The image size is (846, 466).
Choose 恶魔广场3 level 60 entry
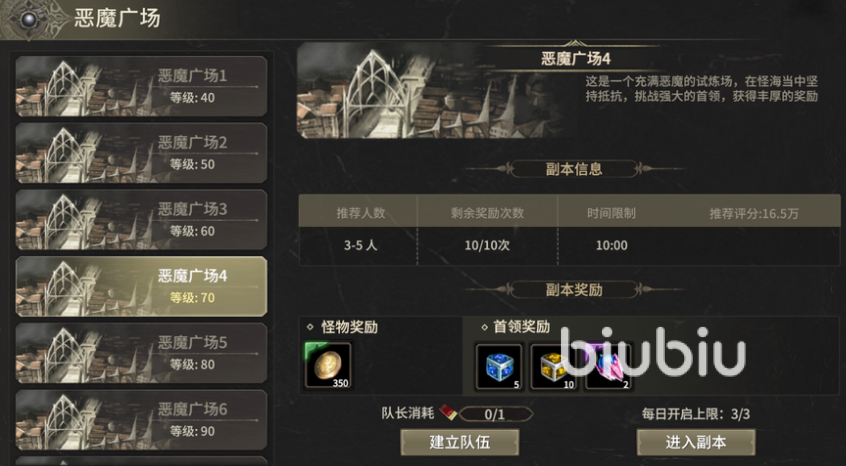coord(141,220)
